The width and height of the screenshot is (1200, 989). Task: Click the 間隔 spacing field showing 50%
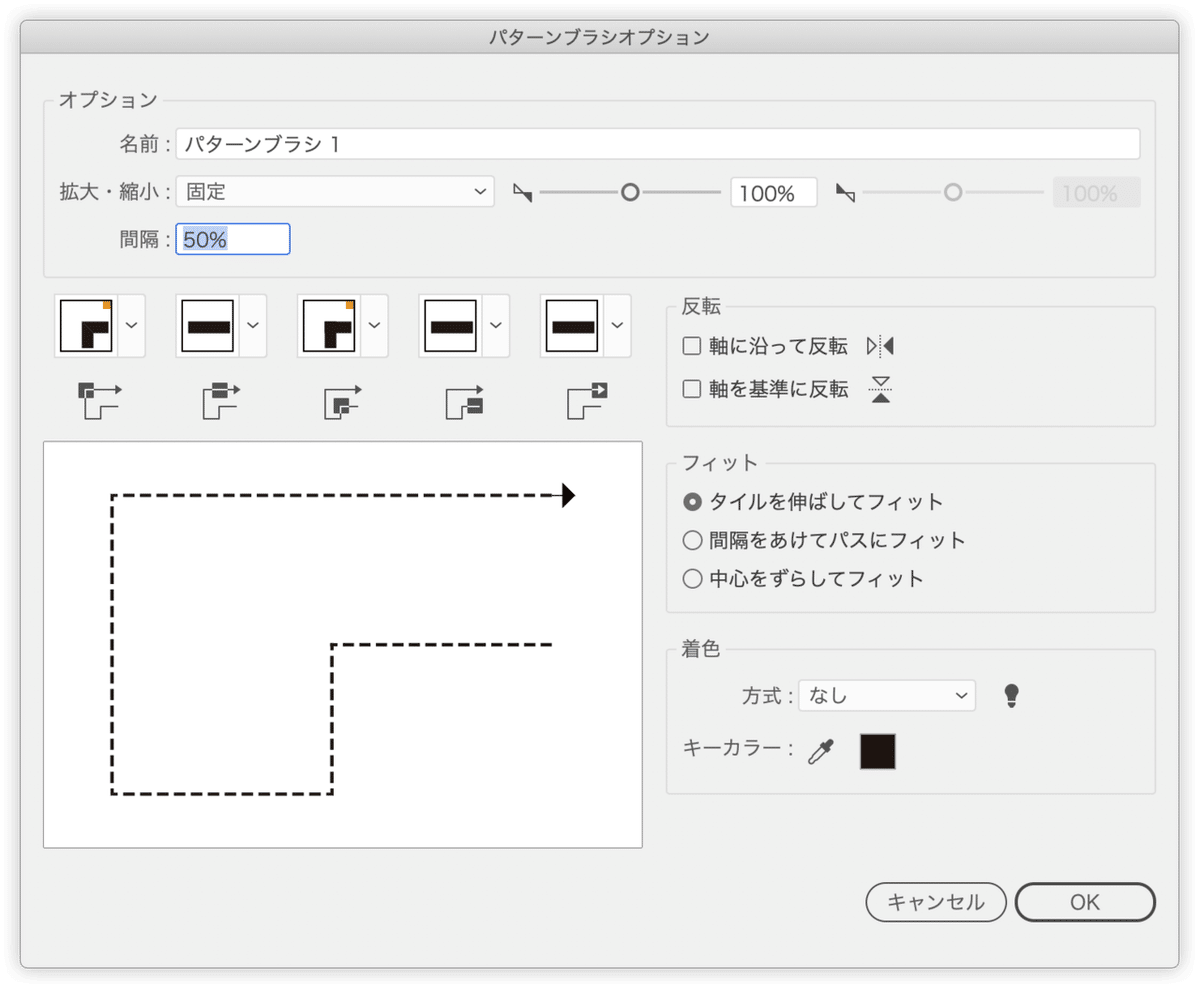click(x=233, y=239)
